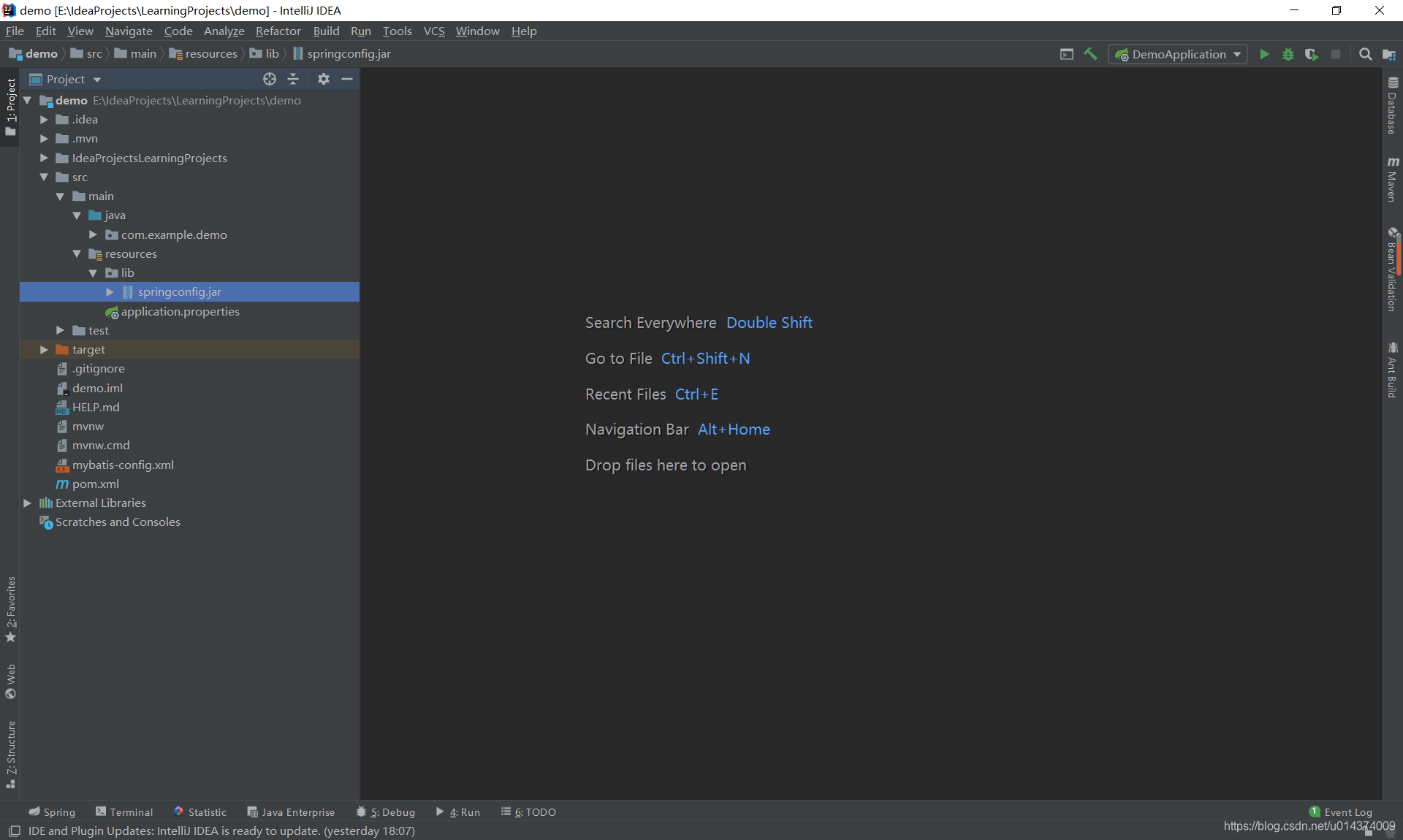This screenshot has height=840, width=1403.
Task: Expand External Libraries node
Action: [27, 503]
